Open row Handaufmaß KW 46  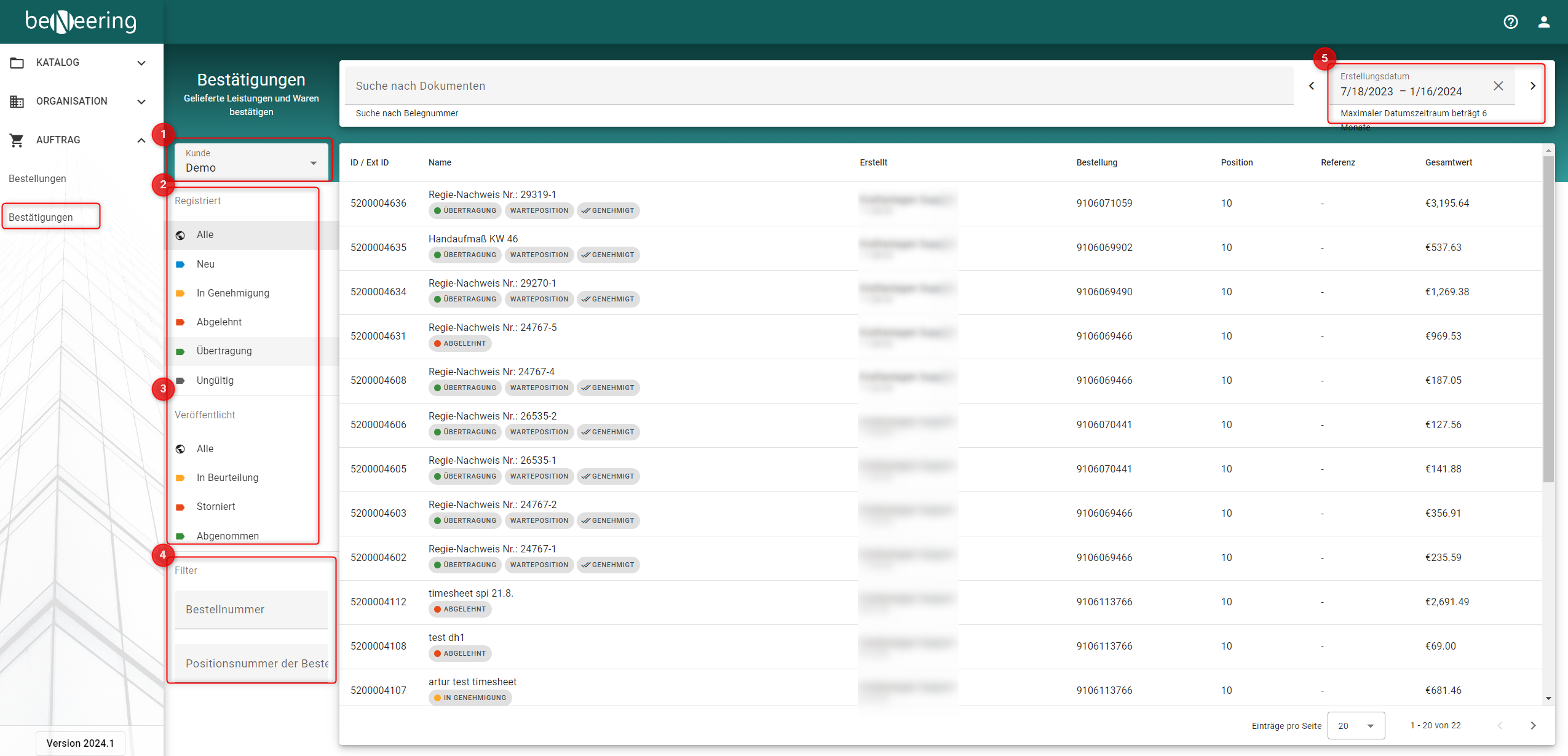coord(473,239)
